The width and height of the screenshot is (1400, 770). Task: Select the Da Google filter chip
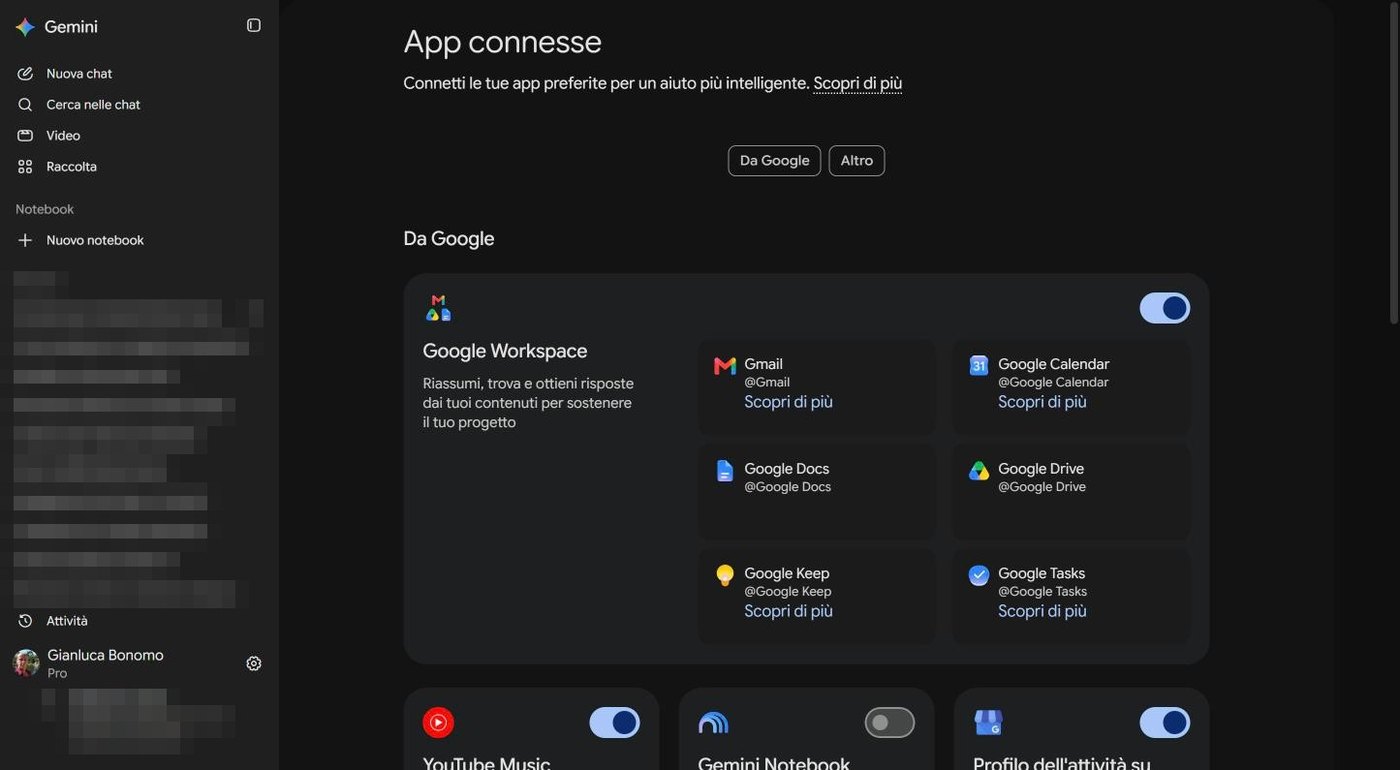774,161
